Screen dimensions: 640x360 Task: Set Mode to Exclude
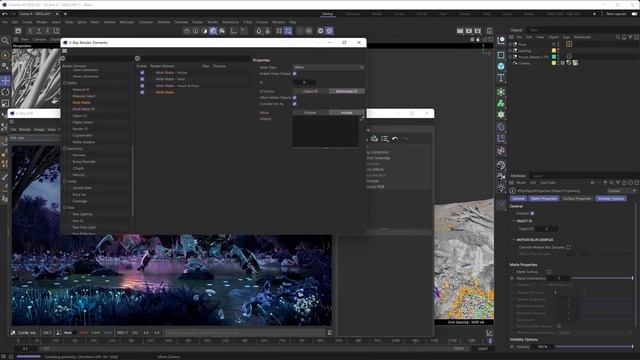[x=311, y=112]
